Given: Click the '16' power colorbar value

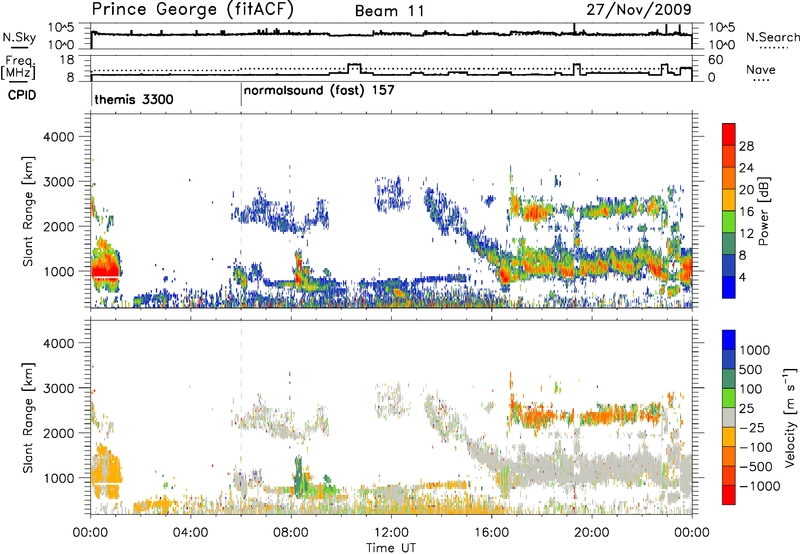Looking at the screenshot, I should [746, 212].
